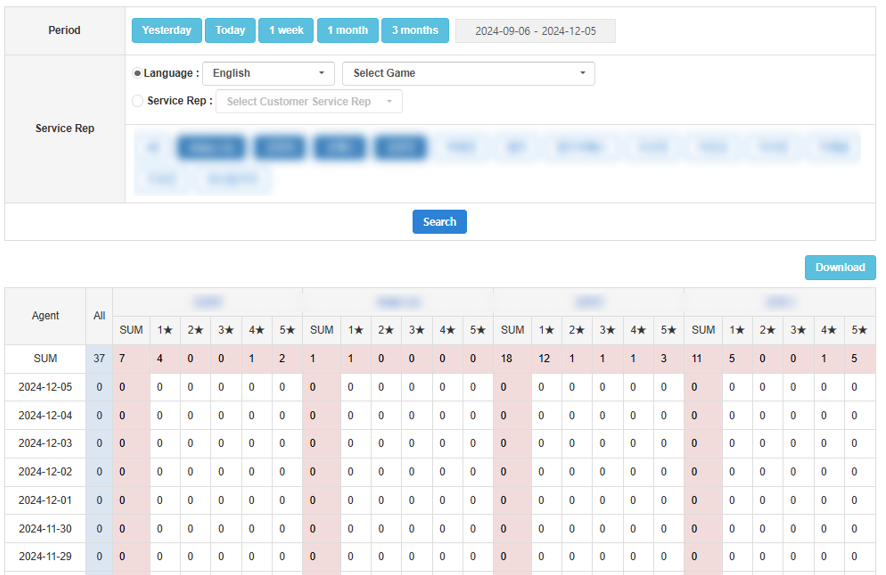Expand the Select Game dropdown

click(x=468, y=73)
